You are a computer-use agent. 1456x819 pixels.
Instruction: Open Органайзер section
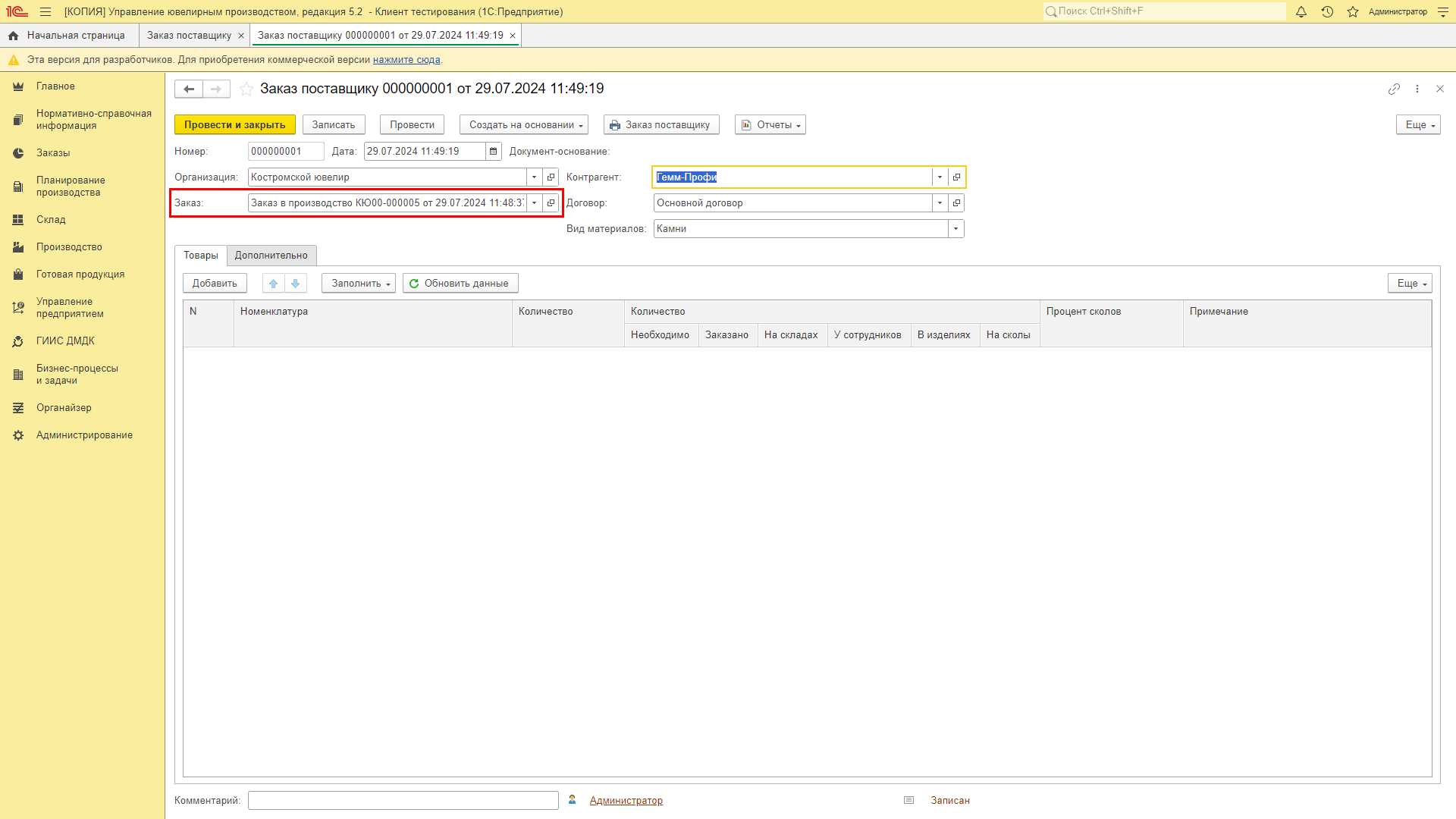tap(64, 408)
